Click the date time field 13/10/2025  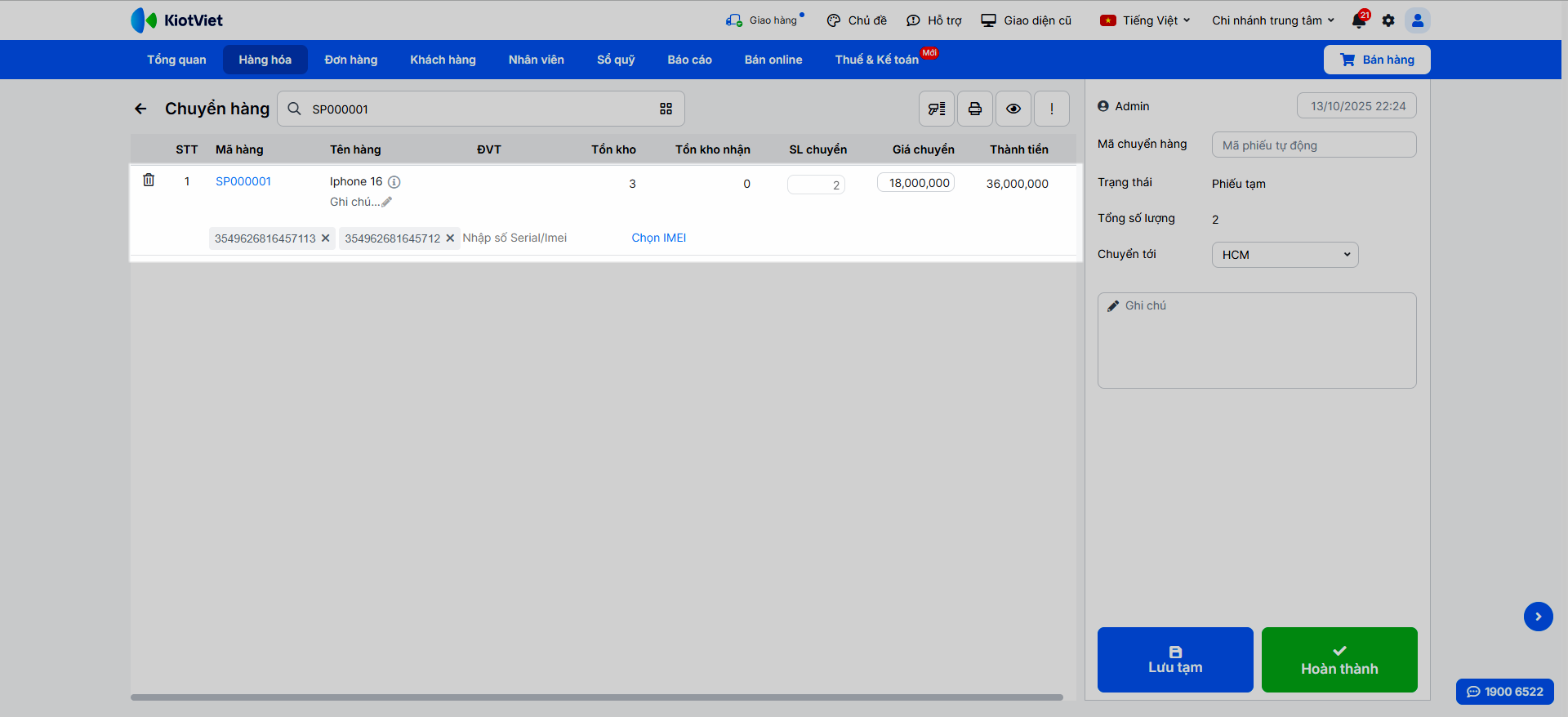pyautogui.click(x=1356, y=106)
